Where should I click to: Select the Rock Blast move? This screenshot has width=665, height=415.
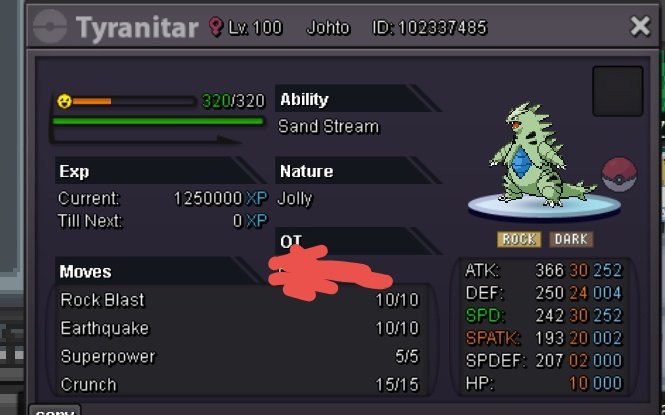pos(240,300)
